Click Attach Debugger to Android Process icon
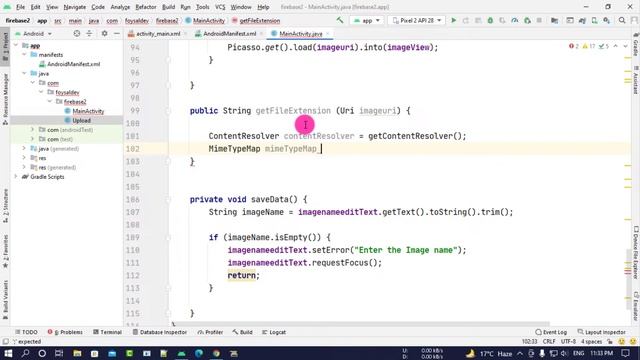Viewport: 640px width, 360px height. coord(527,20)
